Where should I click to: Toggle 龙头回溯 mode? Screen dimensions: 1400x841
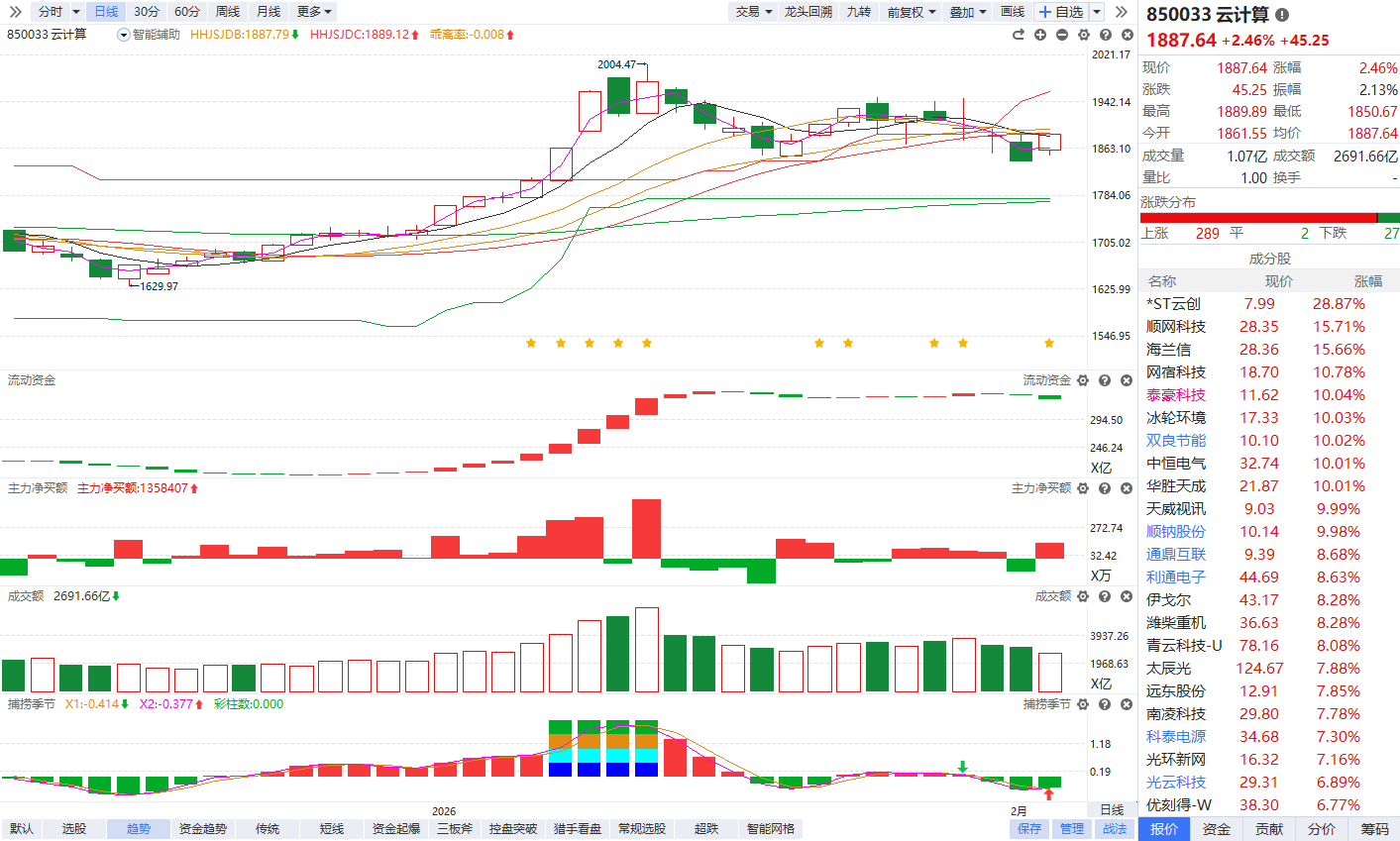pos(808,12)
